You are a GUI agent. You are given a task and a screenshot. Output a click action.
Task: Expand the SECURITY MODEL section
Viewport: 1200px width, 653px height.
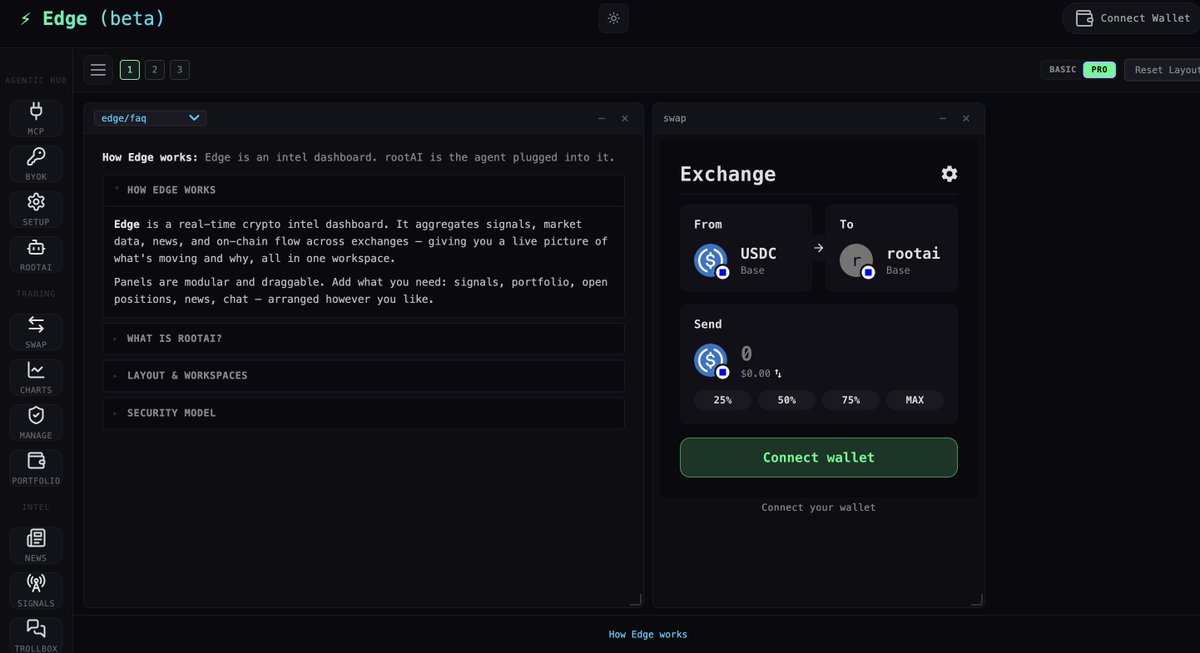[x=364, y=413]
